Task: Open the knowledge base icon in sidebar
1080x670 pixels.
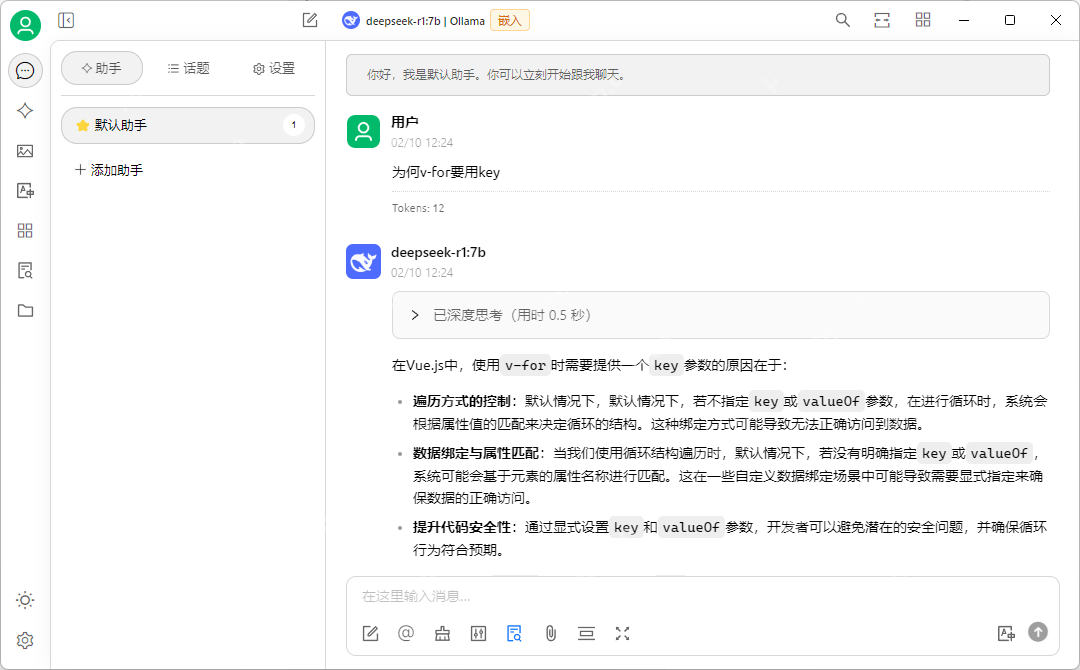Action: 25,271
